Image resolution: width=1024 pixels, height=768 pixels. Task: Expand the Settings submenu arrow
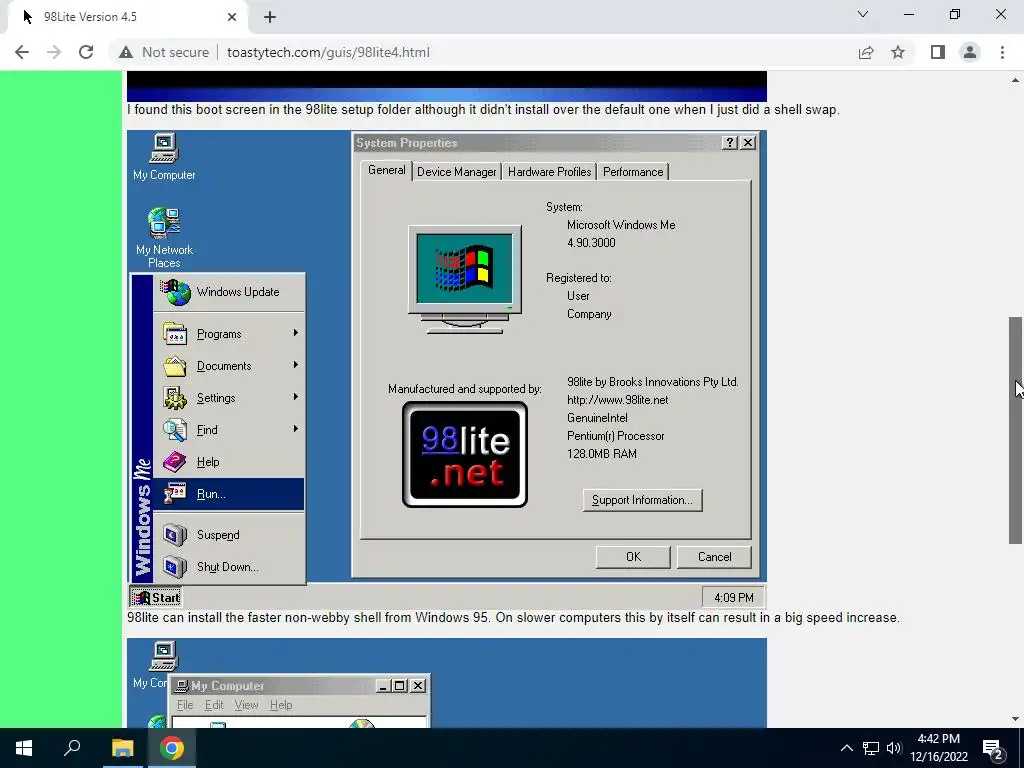click(296, 397)
